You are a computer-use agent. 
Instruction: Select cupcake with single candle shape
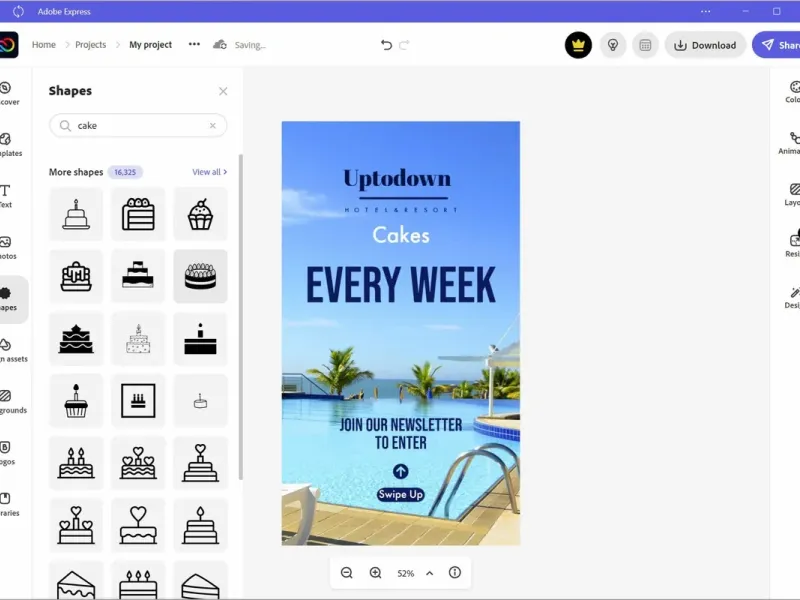point(76,401)
